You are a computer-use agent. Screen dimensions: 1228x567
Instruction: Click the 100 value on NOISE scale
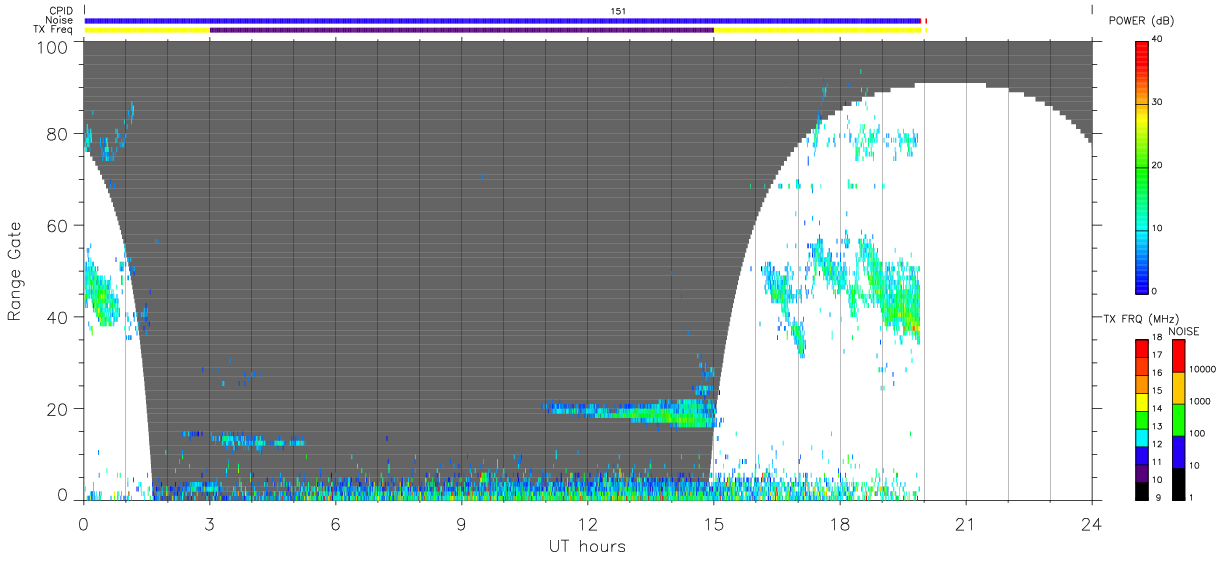coord(1198,433)
